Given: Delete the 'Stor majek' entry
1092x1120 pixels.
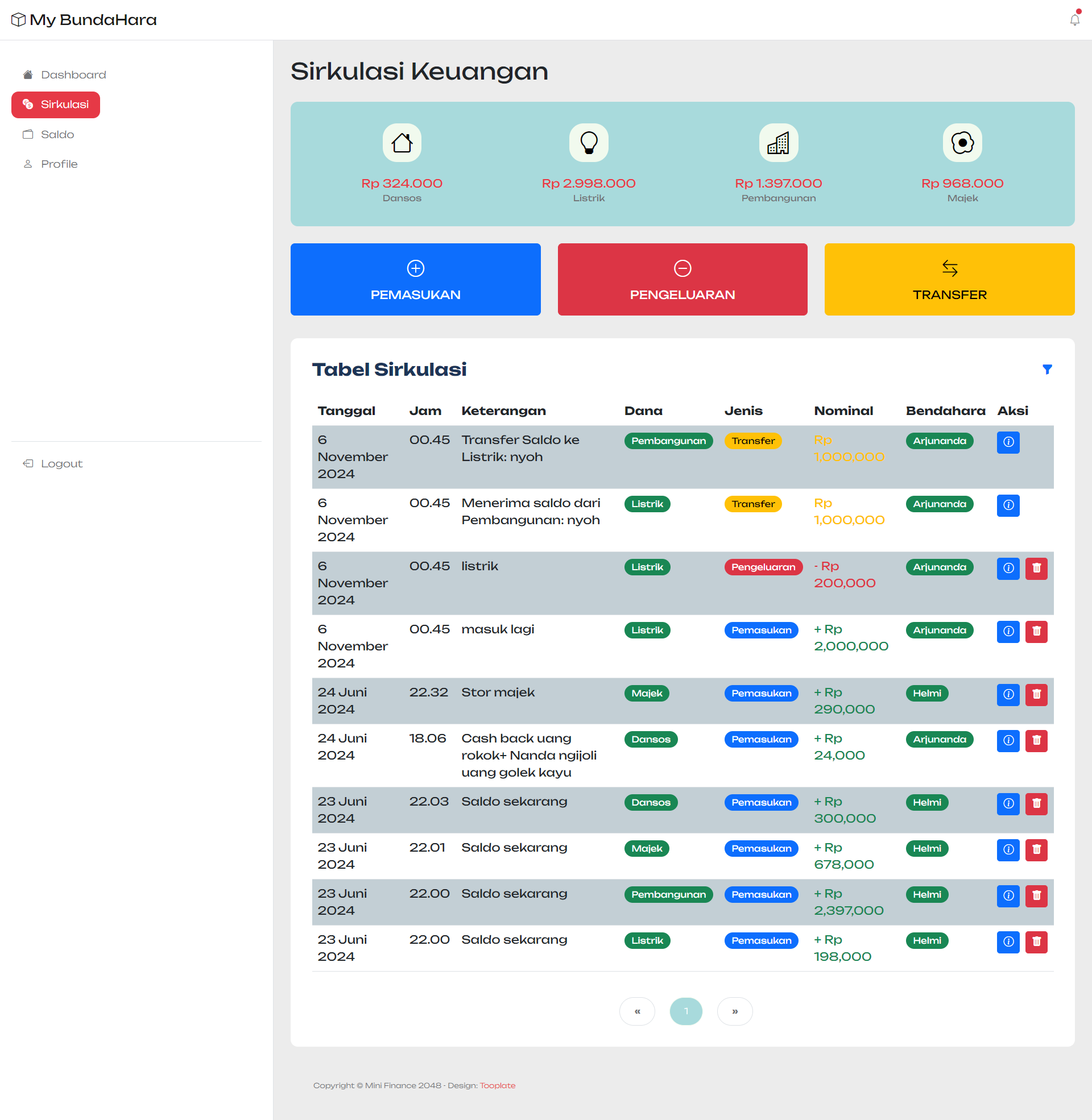Looking at the screenshot, I should [1036, 695].
